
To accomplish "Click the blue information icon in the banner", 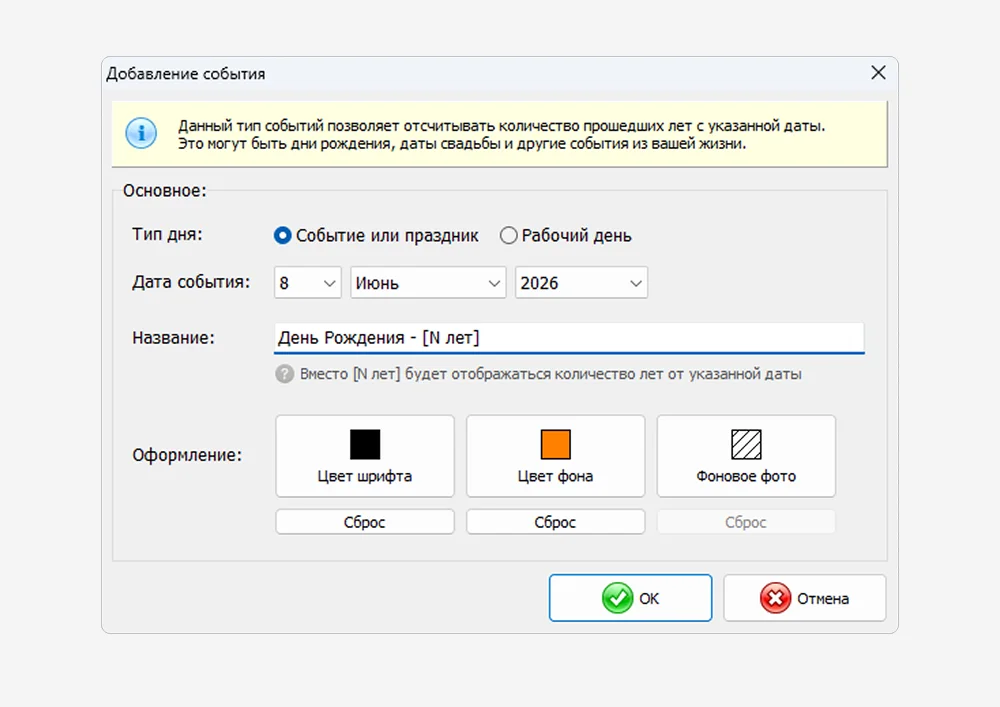I will pos(141,133).
